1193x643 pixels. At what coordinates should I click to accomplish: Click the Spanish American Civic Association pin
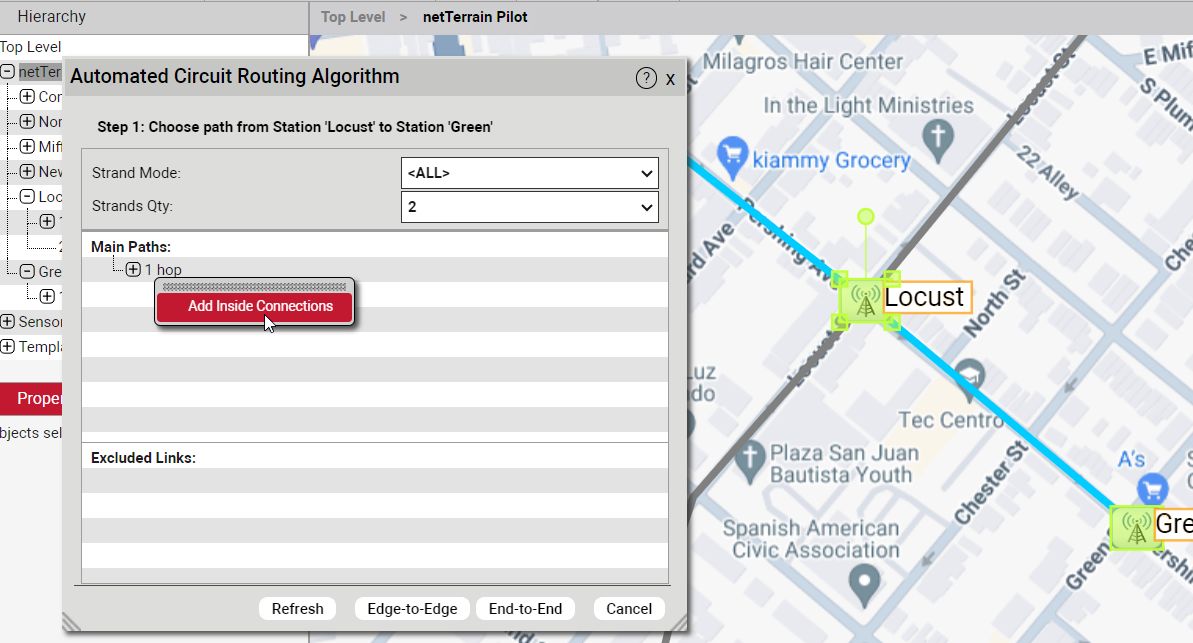[862, 580]
